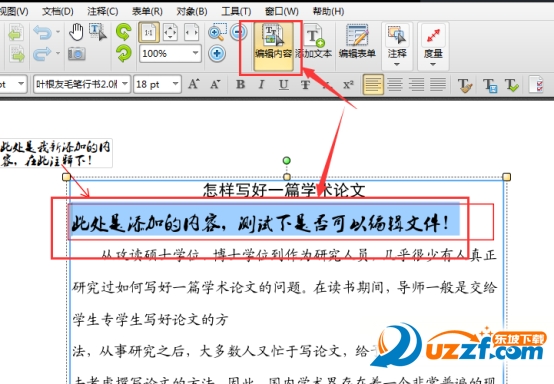Viewport: 554px width, 384px height.
Task: Click the top-right resize handle of text box
Action: coord(506,177)
